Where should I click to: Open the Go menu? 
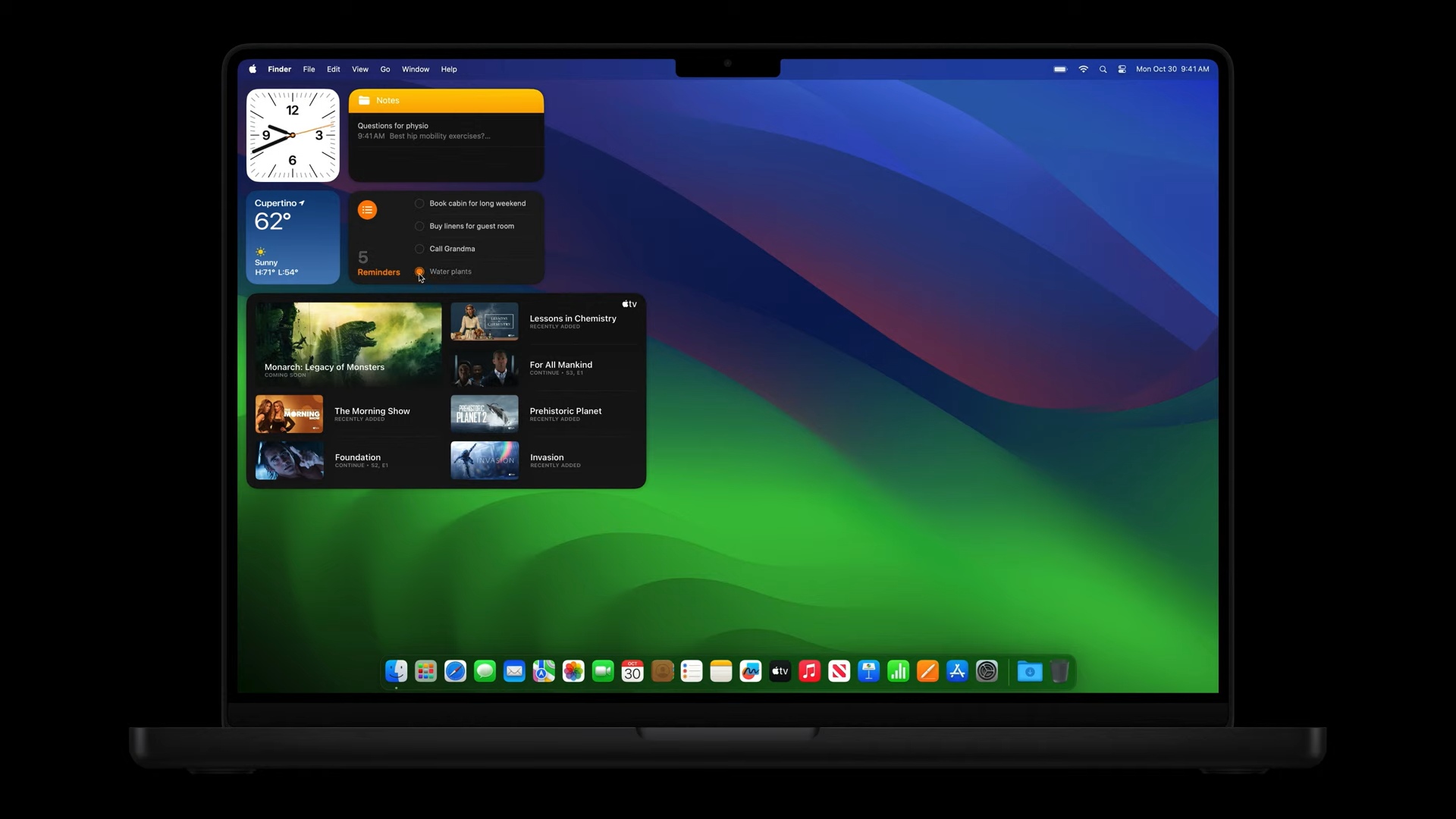pyautogui.click(x=385, y=69)
